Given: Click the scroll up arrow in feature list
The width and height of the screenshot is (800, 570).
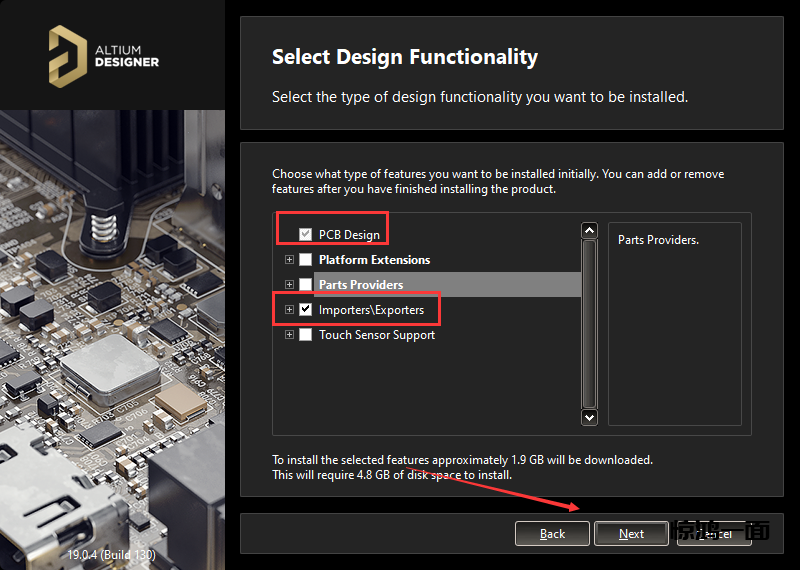Looking at the screenshot, I should click(589, 231).
